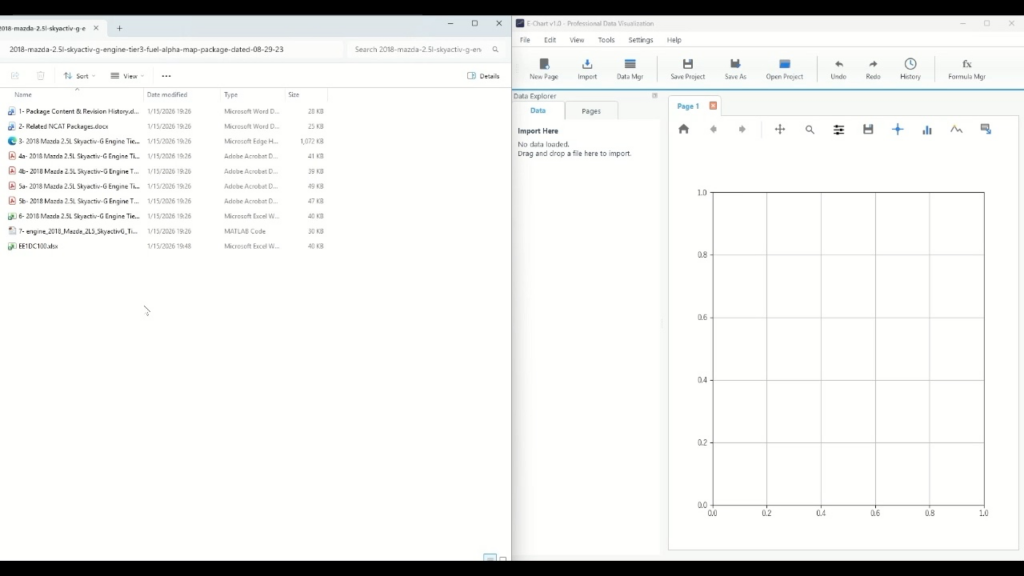Reset chart view with home icon

coord(684,129)
